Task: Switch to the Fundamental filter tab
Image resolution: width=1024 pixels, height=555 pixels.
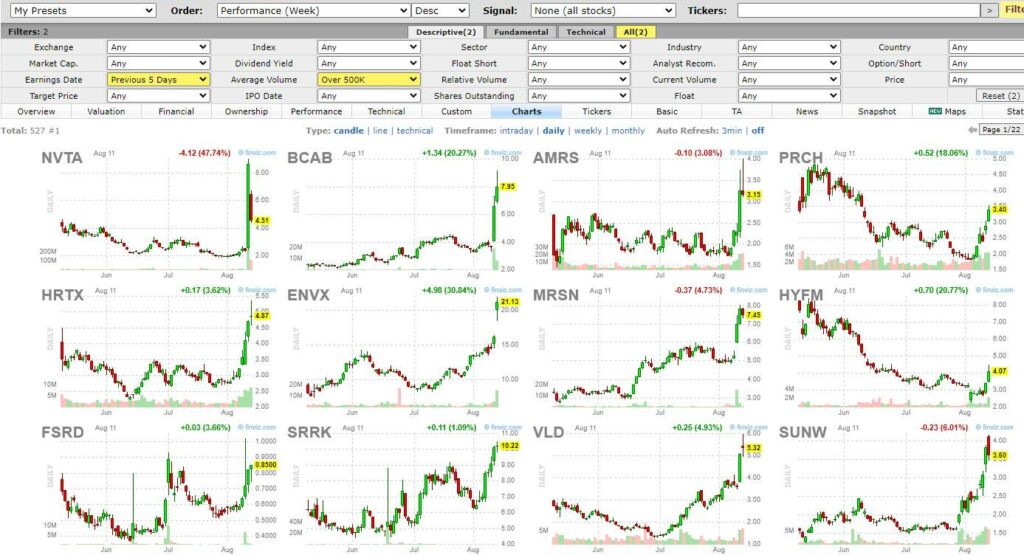Action: [x=520, y=32]
